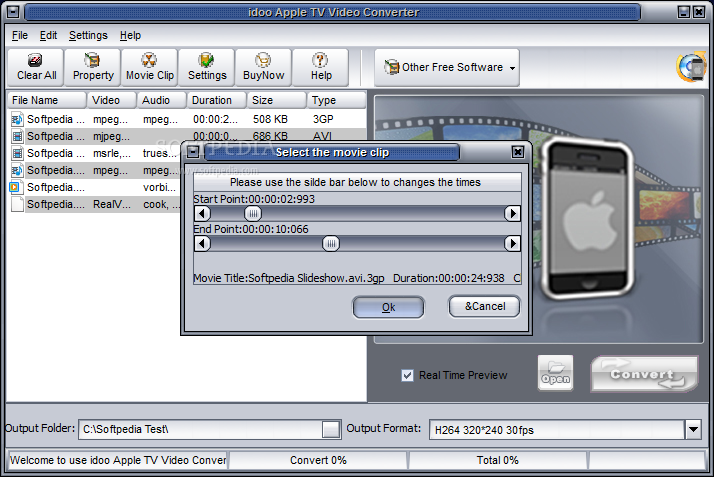The width and height of the screenshot is (714, 477).
Task: Click the icon of the fourth mpeg row
Action: pos(17,170)
